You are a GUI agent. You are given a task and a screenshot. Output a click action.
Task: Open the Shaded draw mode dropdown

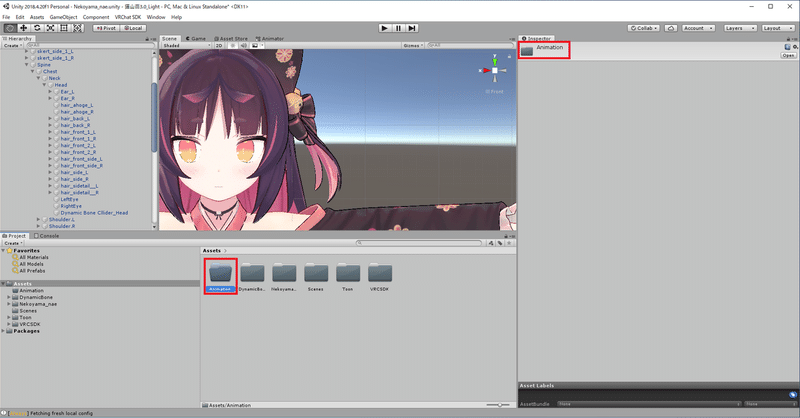point(186,45)
